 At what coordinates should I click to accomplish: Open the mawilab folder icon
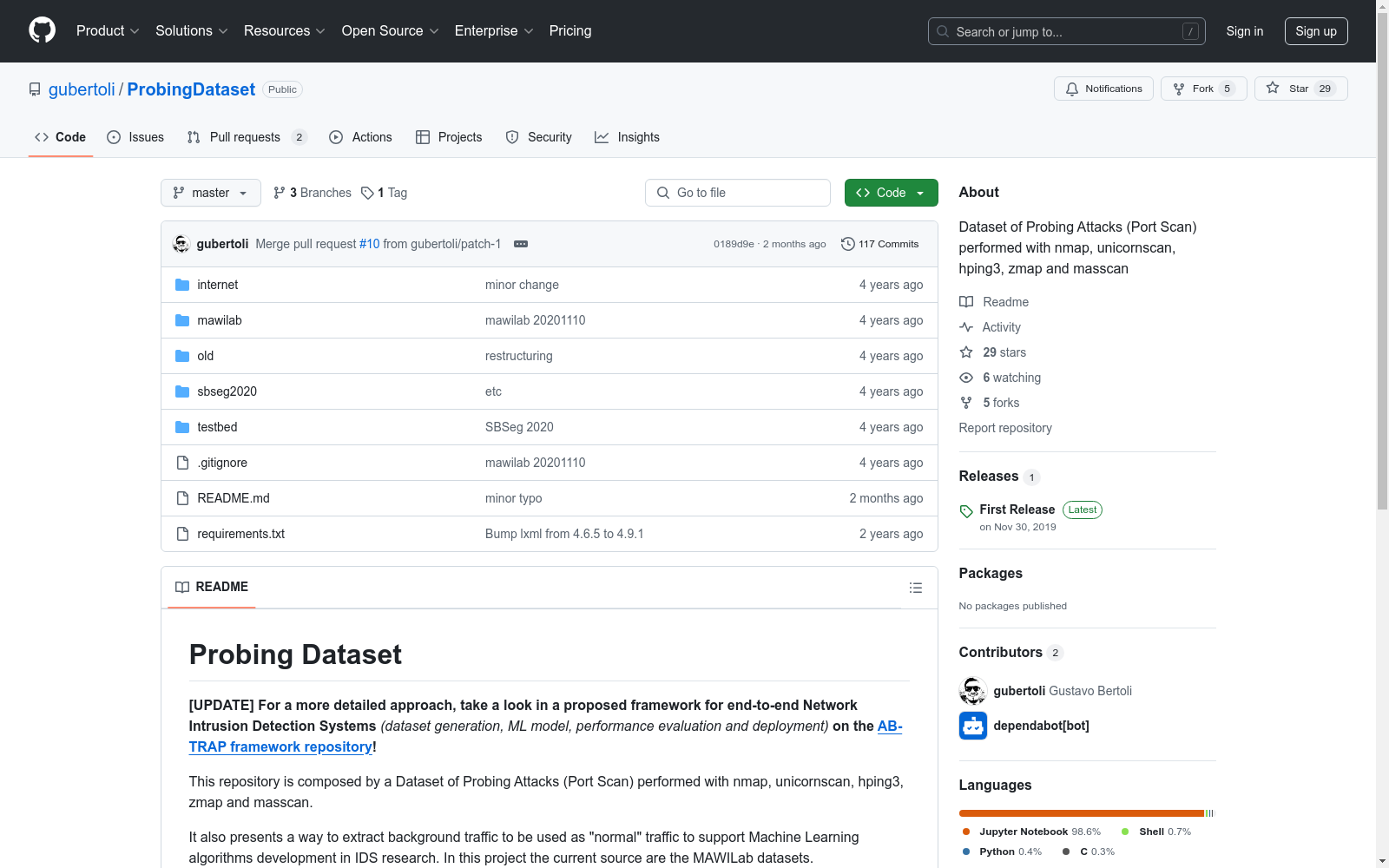click(182, 320)
